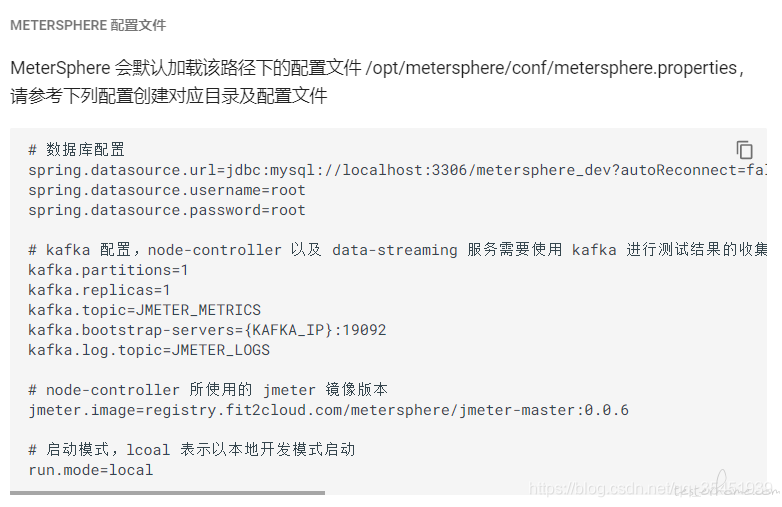
Task: Click the kafka.topic=JMETER_METRICS line
Action: pos(144,310)
